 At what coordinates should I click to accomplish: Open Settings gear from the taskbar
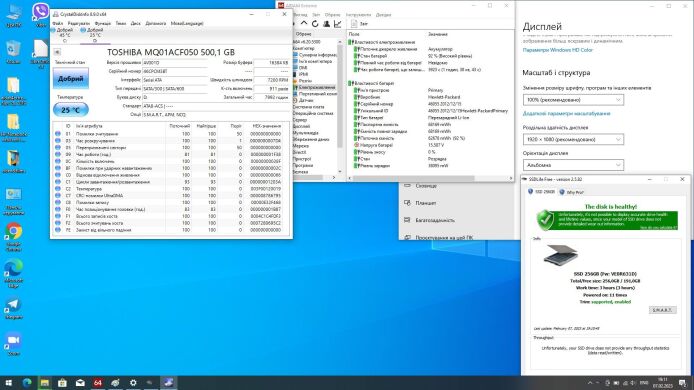tap(133, 383)
